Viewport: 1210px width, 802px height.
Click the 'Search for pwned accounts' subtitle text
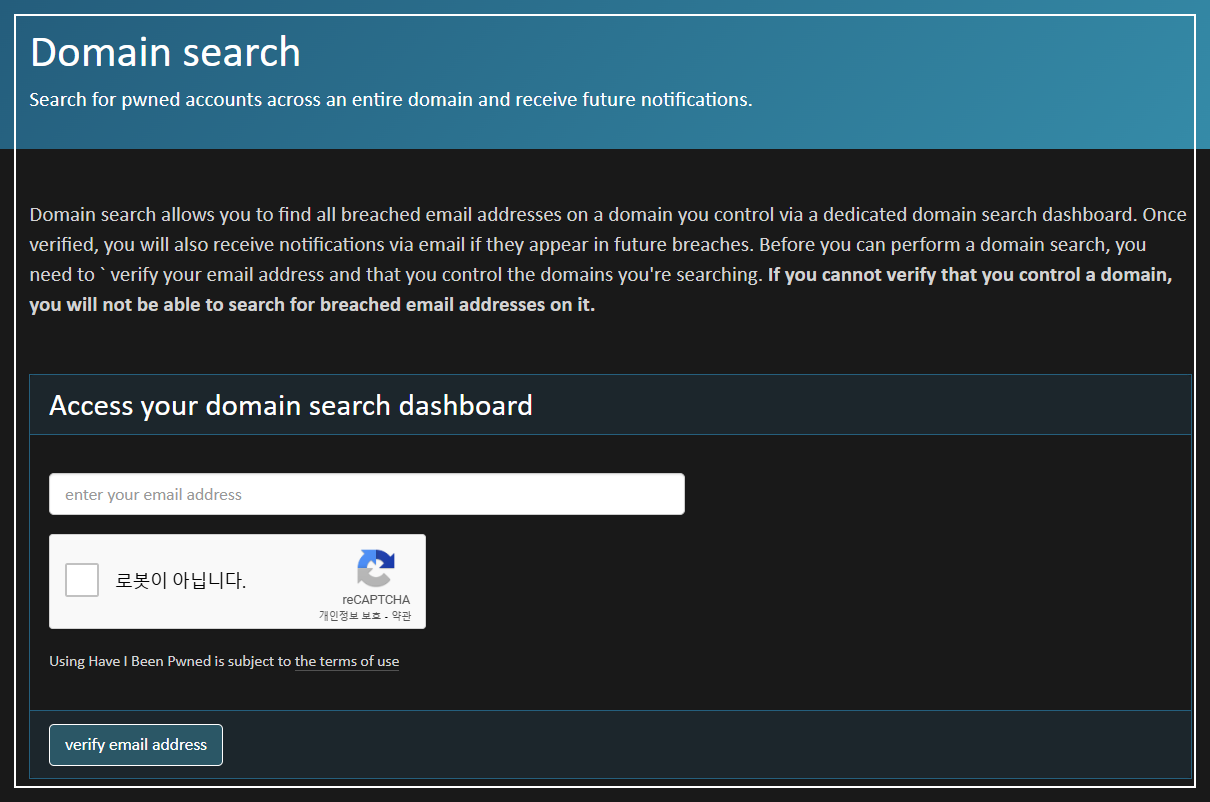(391, 100)
